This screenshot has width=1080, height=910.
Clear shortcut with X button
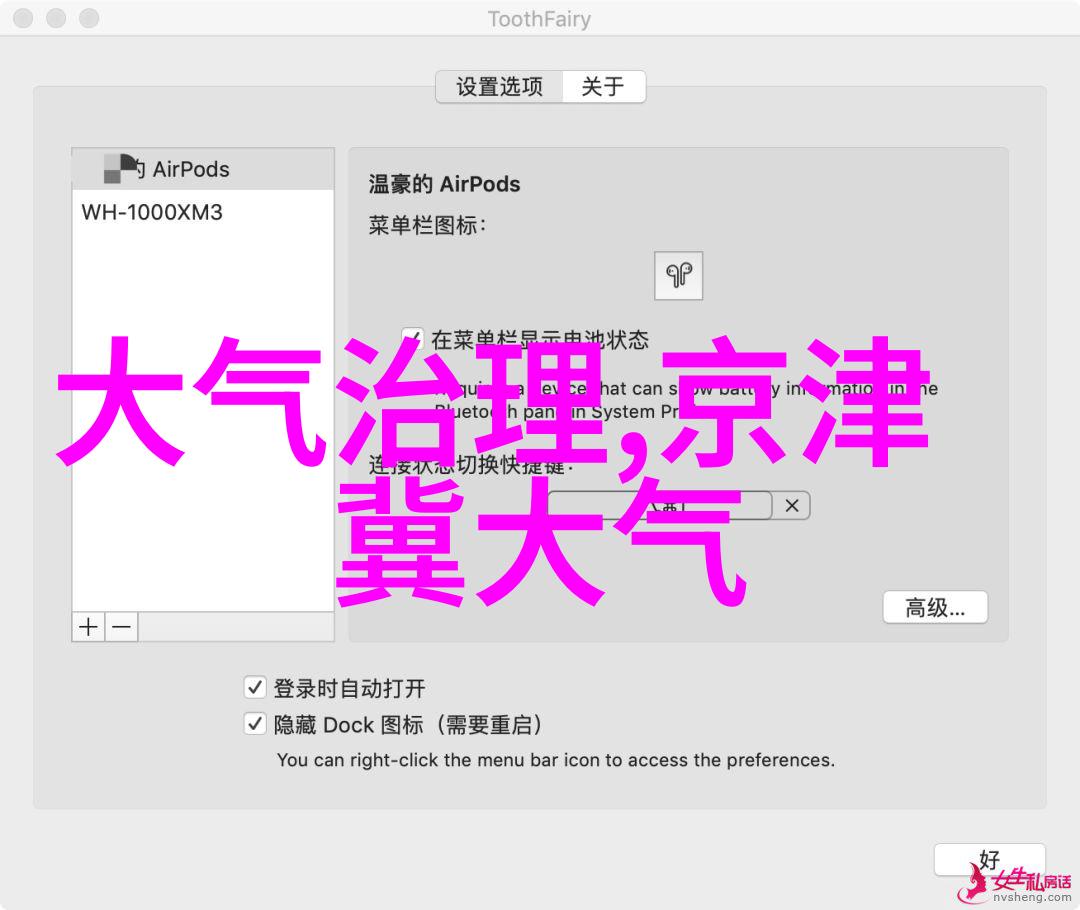[791, 506]
